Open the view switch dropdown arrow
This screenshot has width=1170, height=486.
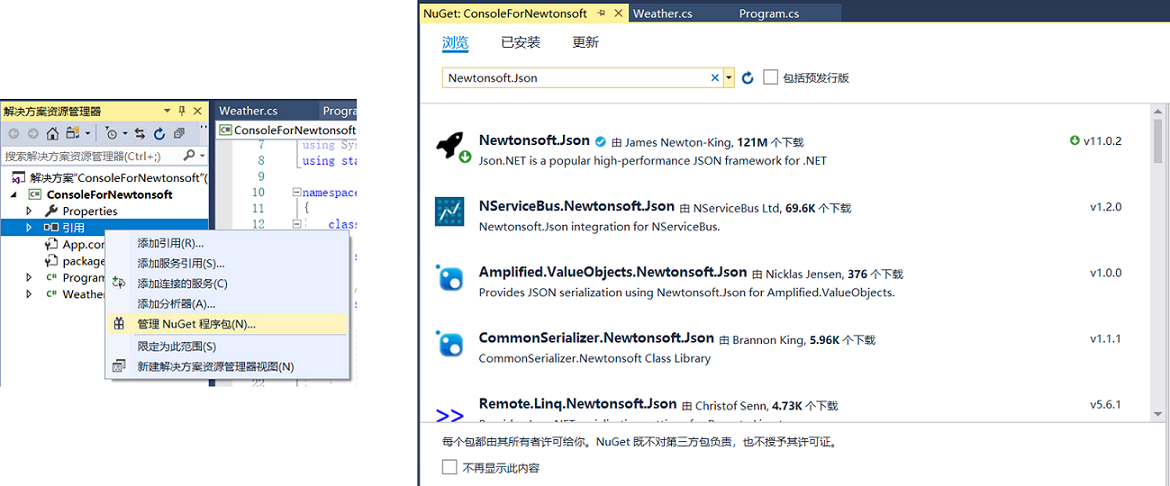click(88, 134)
